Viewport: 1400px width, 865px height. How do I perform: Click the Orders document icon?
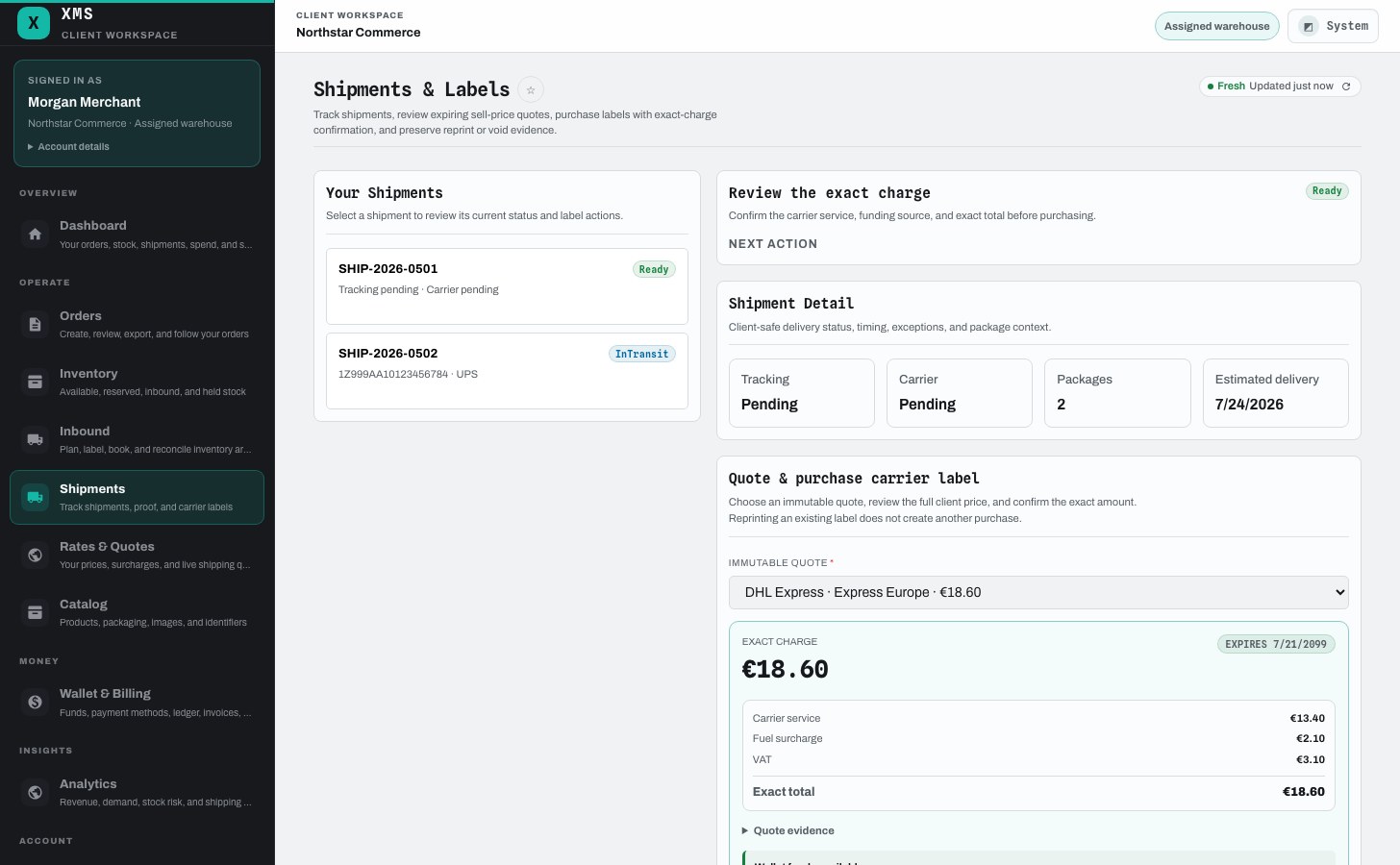tap(35, 324)
